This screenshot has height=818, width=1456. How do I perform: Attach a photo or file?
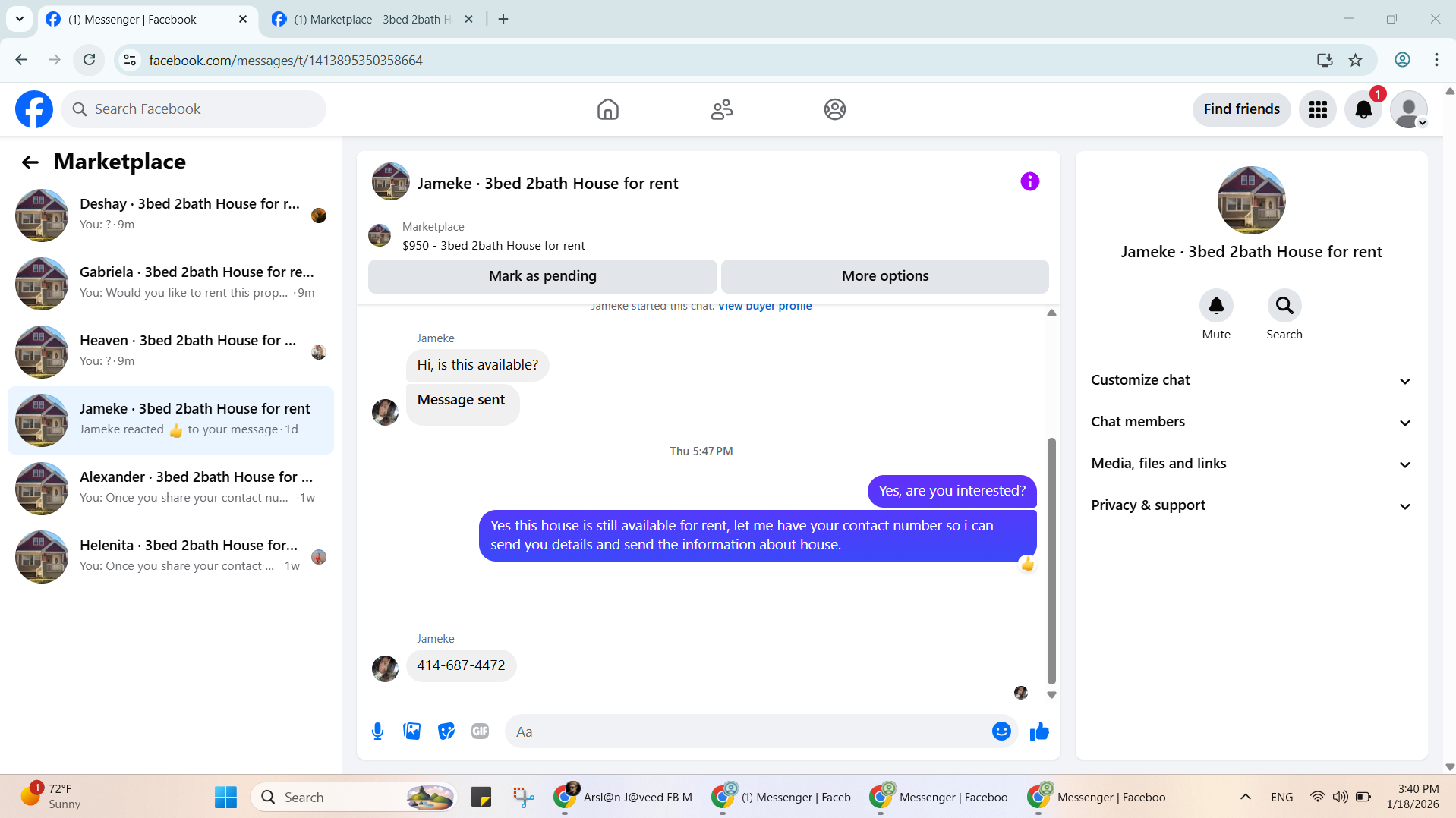(411, 731)
